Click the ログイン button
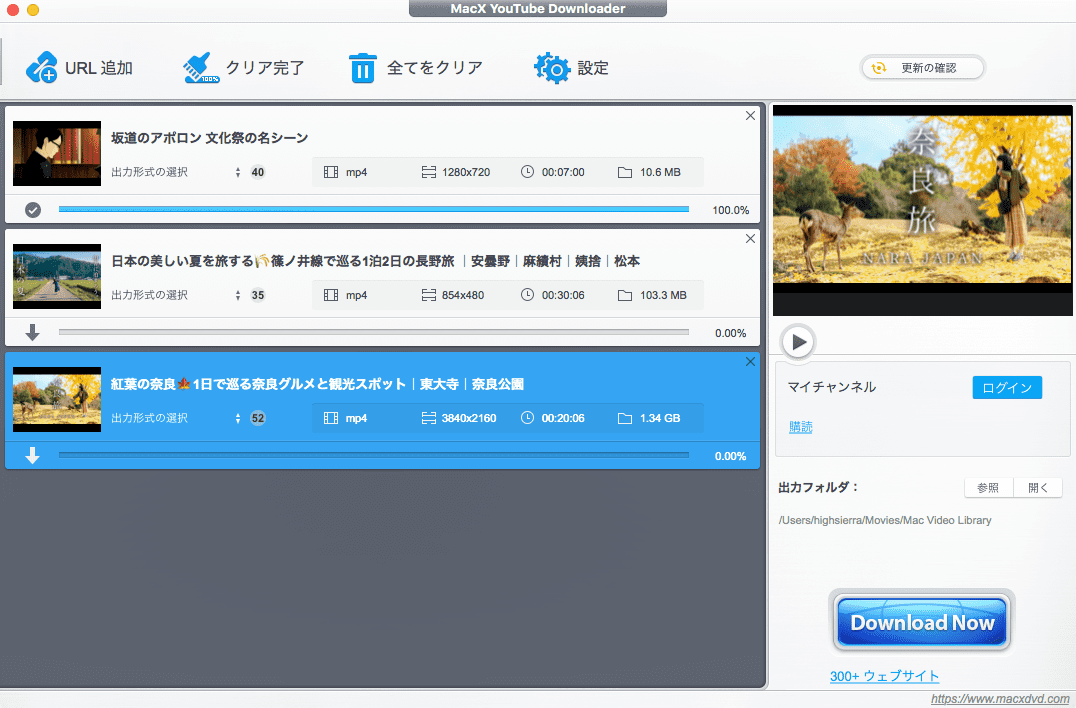Viewport: 1076px width, 708px height. [x=1007, y=388]
